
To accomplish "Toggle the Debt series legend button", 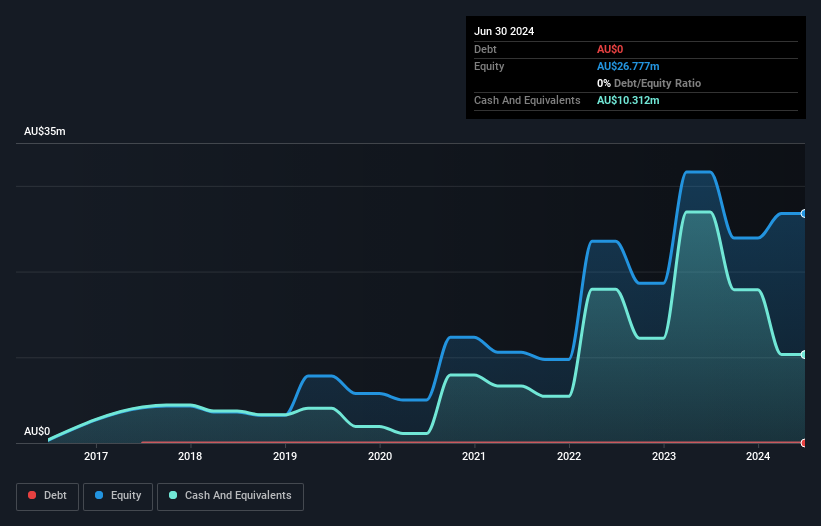I will coord(47,496).
